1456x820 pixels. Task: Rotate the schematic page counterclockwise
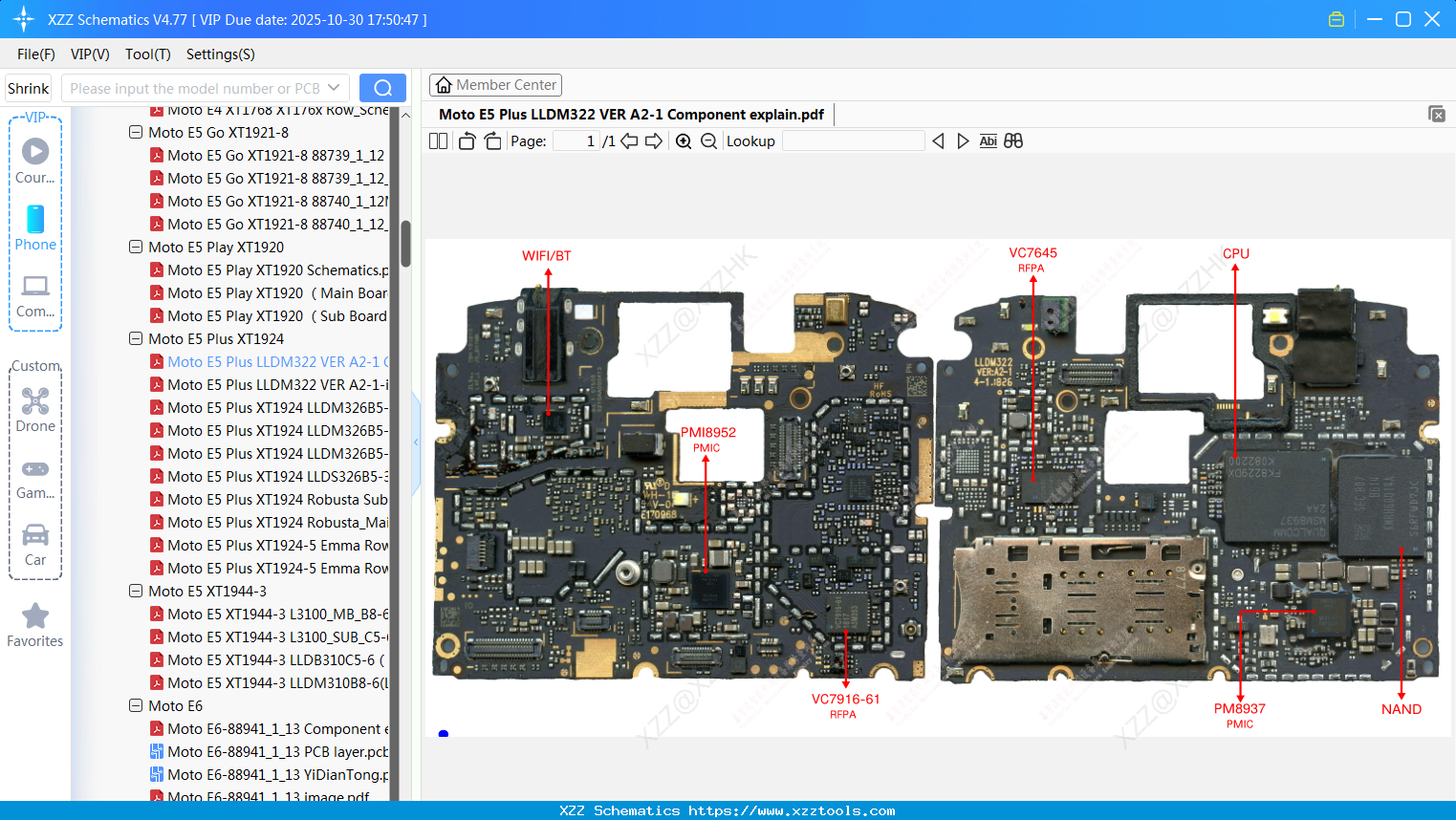click(x=466, y=140)
